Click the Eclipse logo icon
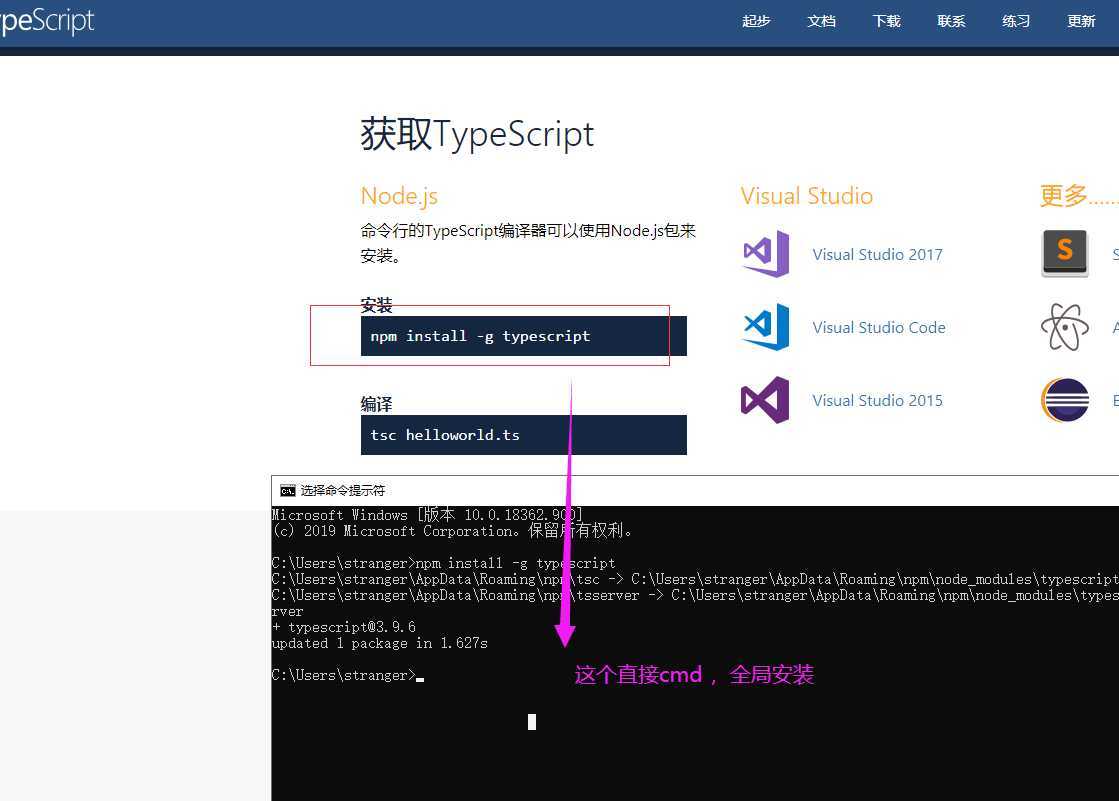The height and width of the screenshot is (801, 1119). coord(1065,400)
